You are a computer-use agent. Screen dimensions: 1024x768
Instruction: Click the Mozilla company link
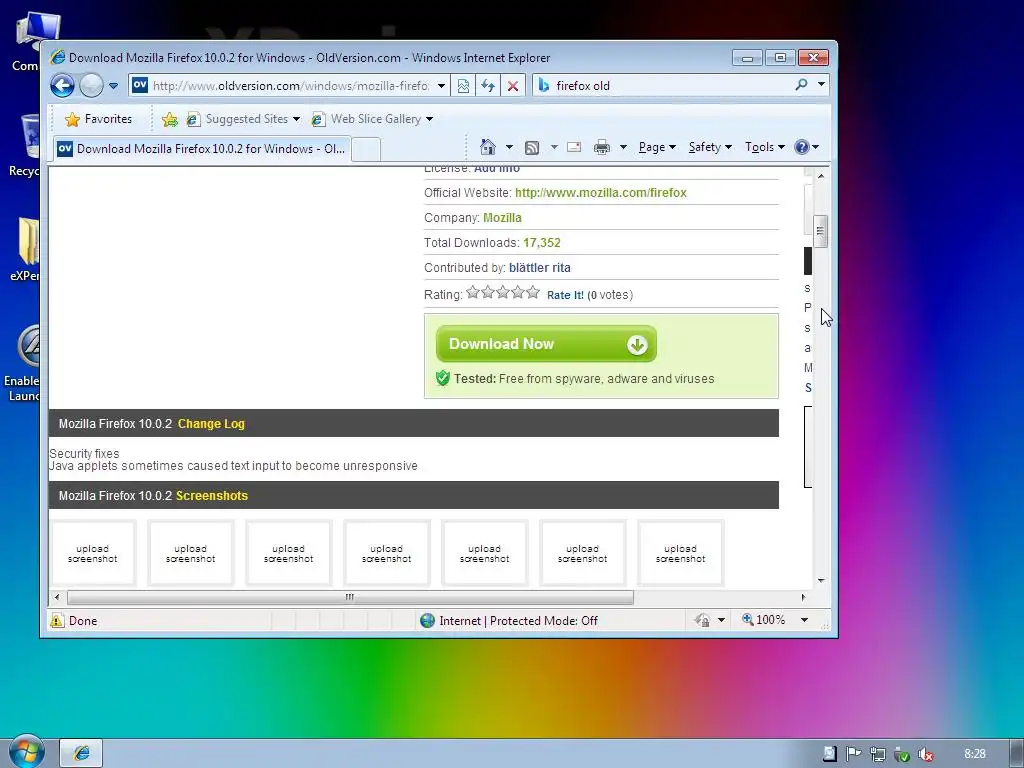[502, 217]
